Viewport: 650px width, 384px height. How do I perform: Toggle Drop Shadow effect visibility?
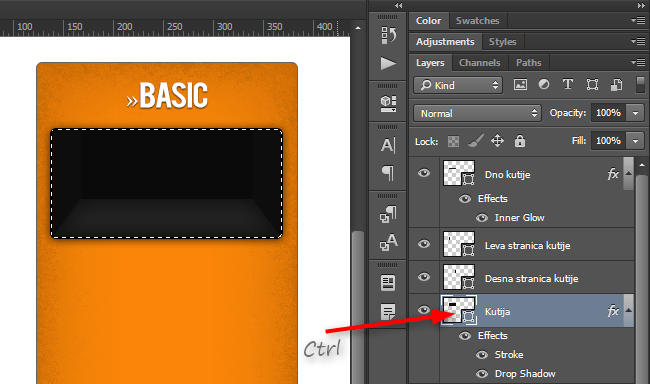pyautogui.click(x=482, y=374)
